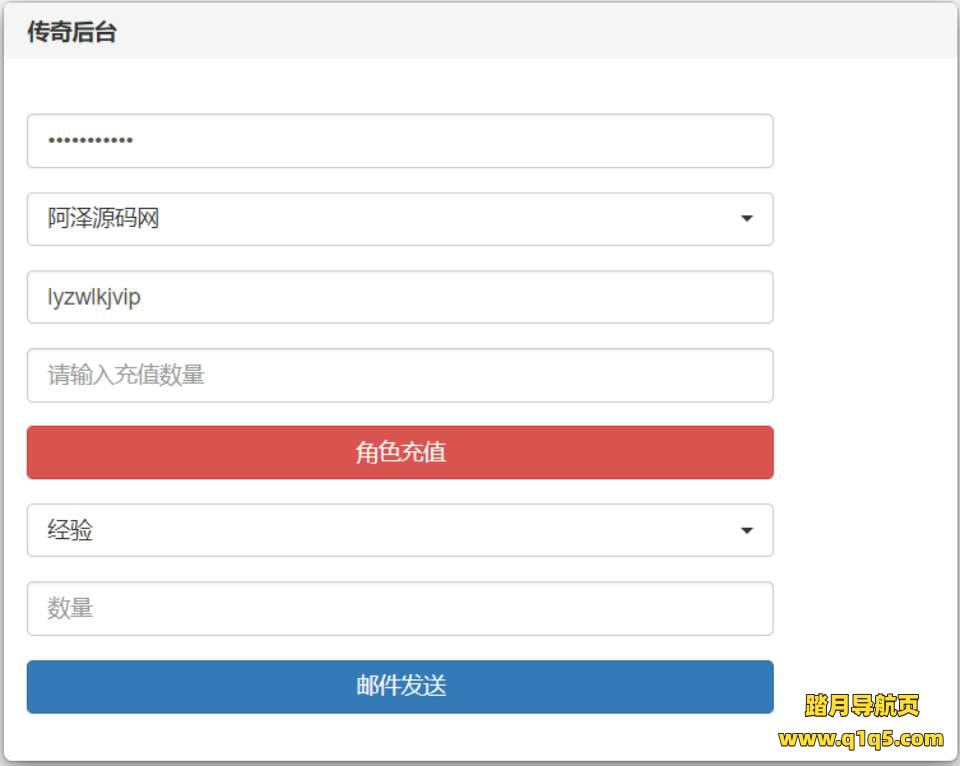Click the 邮件发送 label on blue button
This screenshot has height=766, width=960.
pyautogui.click(x=400, y=686)
